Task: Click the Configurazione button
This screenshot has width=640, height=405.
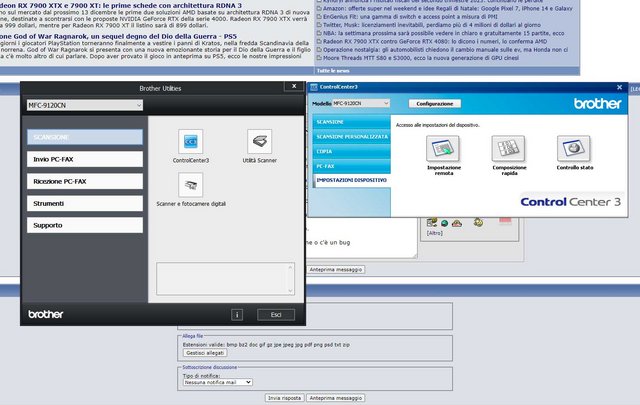Action: 435,104
